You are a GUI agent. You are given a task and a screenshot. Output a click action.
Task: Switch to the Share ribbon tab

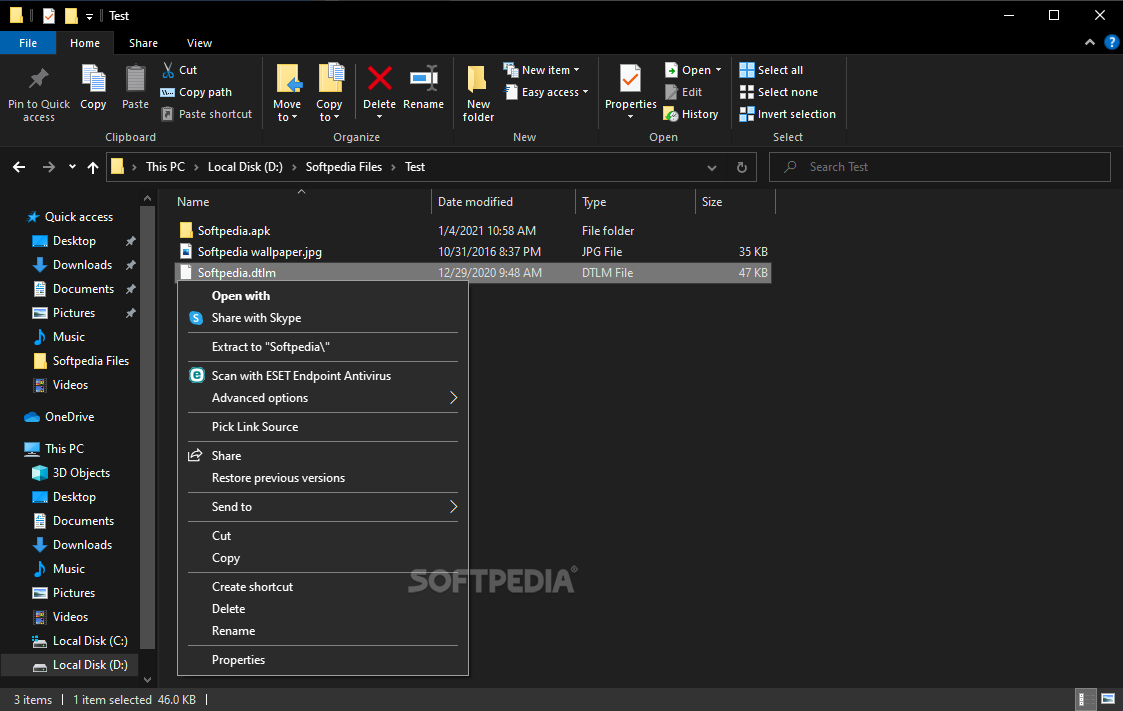pyautogui.click(x=143, y=43)
